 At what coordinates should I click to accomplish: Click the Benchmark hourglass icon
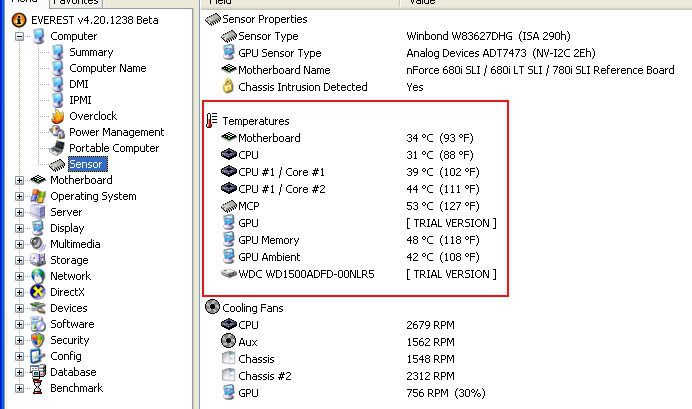pyautogui.click(x=38, y=388)
